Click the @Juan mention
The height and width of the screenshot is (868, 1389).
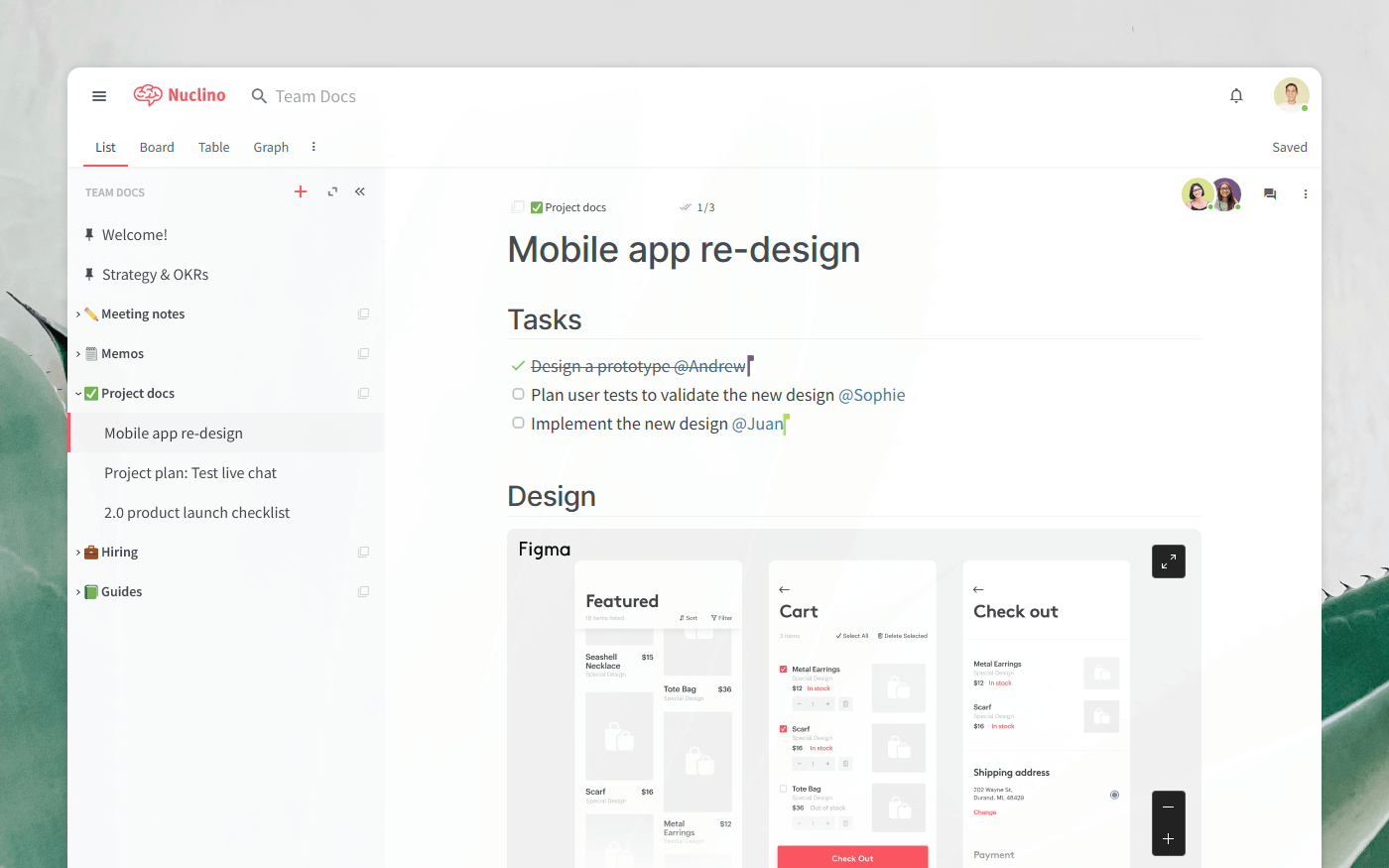[758, 424]
